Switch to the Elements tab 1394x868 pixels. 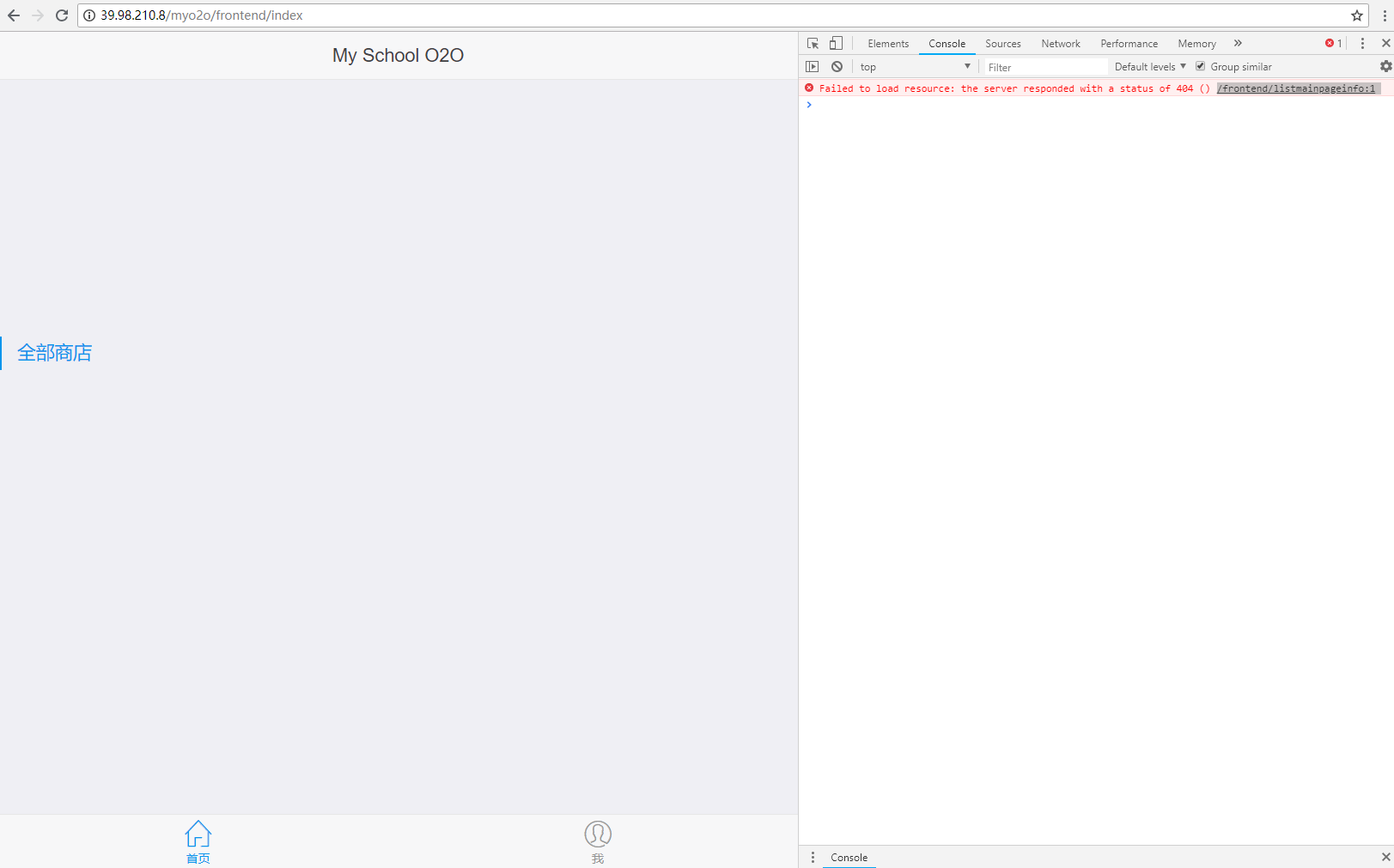pos(888,44)
